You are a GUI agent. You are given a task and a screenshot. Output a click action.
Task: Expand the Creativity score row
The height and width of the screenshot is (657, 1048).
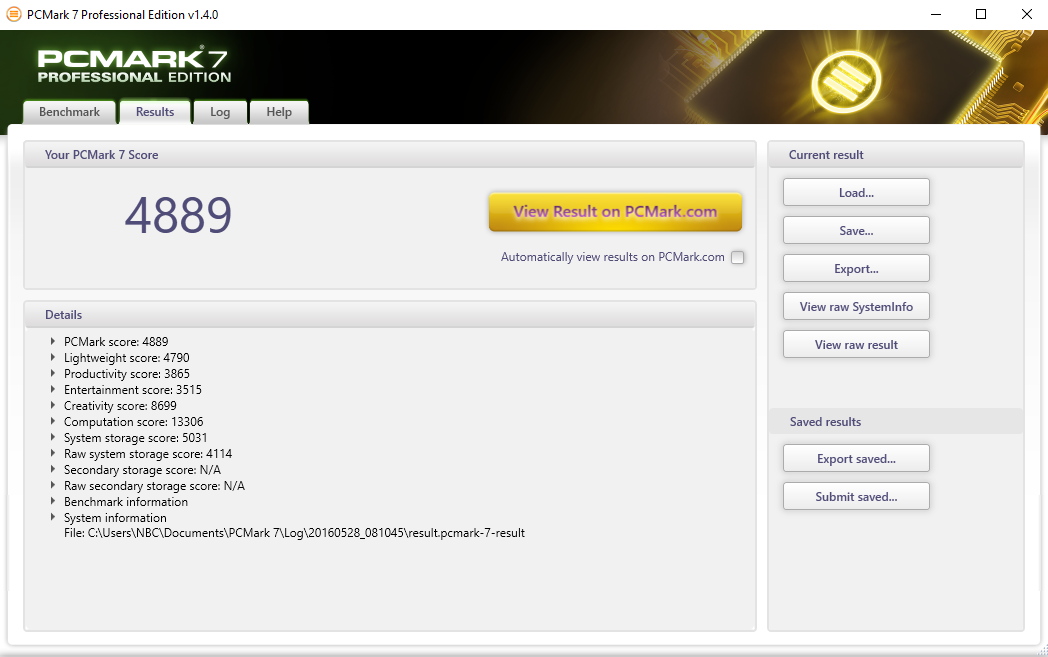[53, 406]
